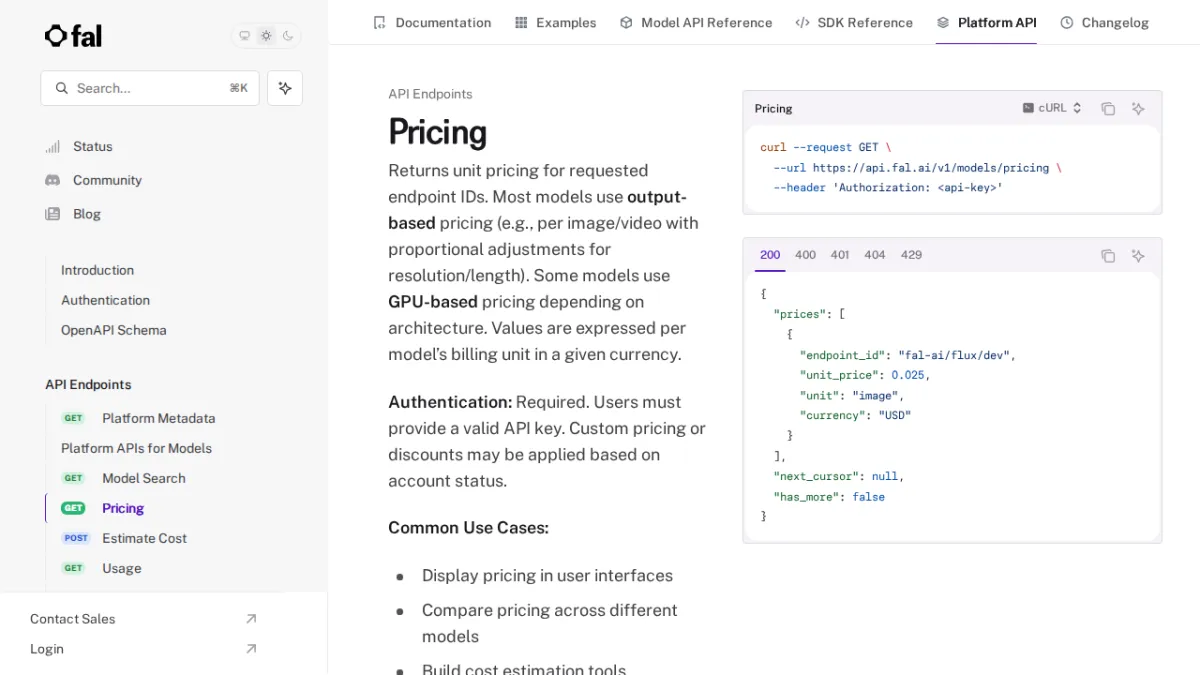Click the sparkle icon in the Pricing request block
1200x675 pixels.
(1138, 108)
